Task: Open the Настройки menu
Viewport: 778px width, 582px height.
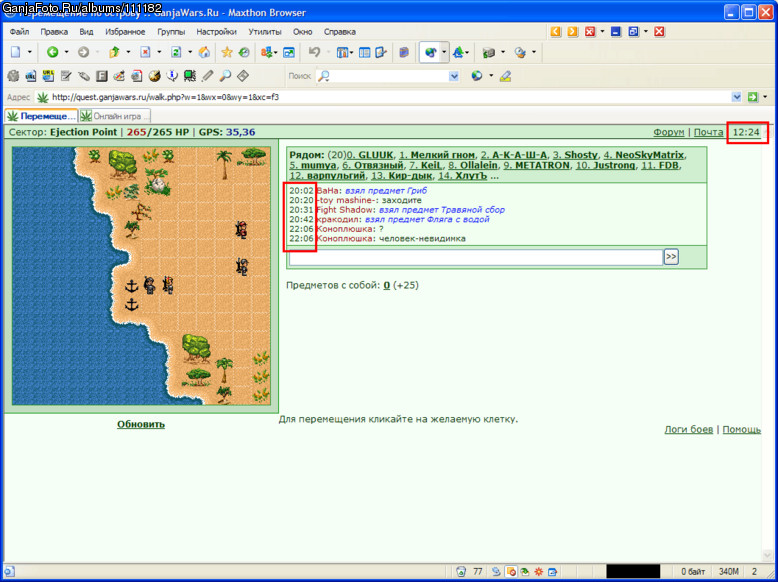Action: pyautogui.click(x=216, y=32)
